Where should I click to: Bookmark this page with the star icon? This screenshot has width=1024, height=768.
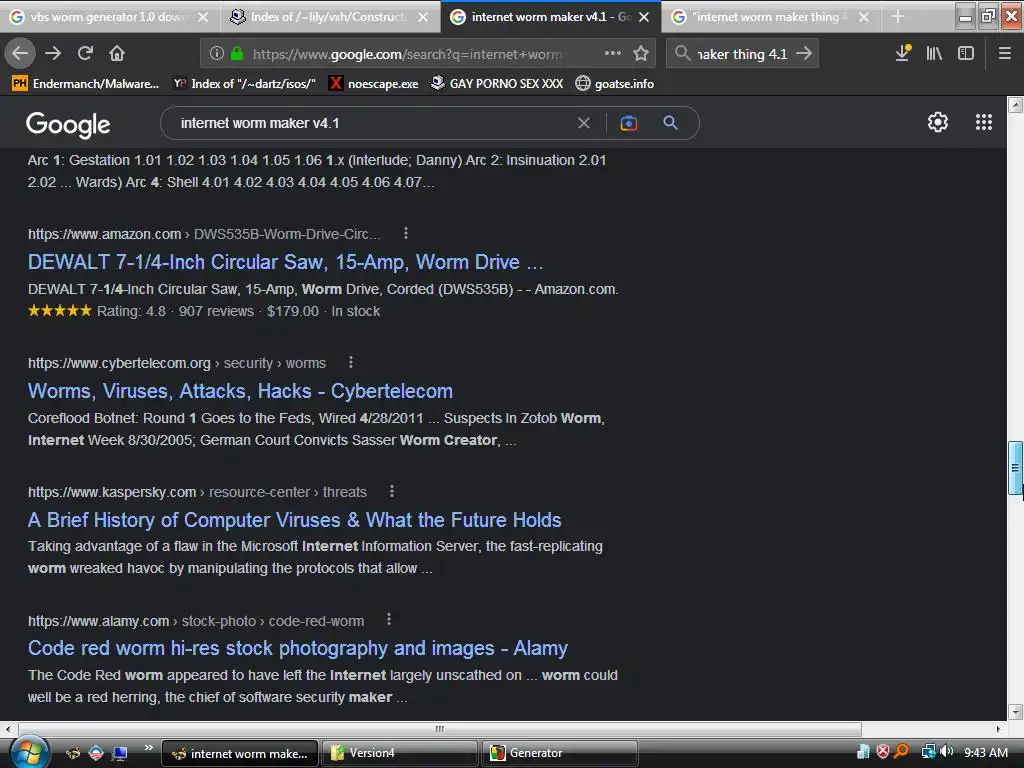click(x=641, y=53)
